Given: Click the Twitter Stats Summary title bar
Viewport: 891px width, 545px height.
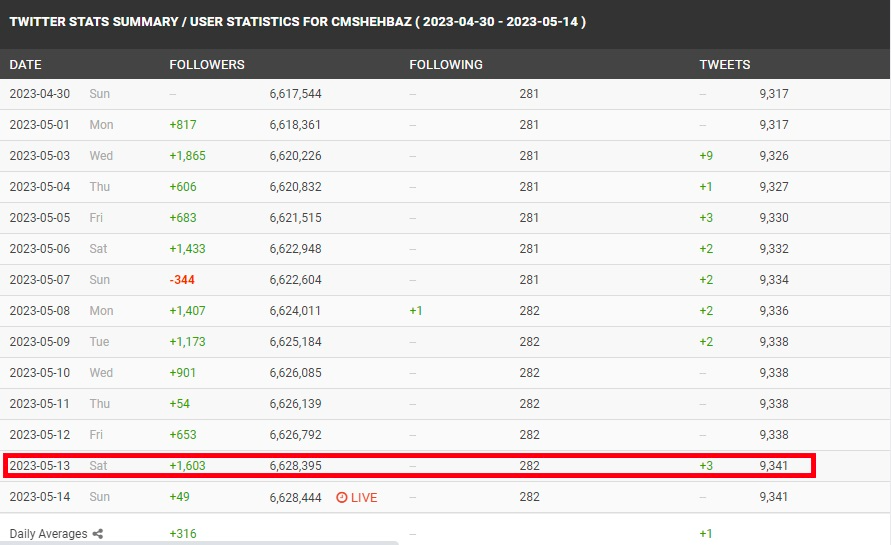Looking at the screenshot, I should pyautogui.click(x=298, y=22).
